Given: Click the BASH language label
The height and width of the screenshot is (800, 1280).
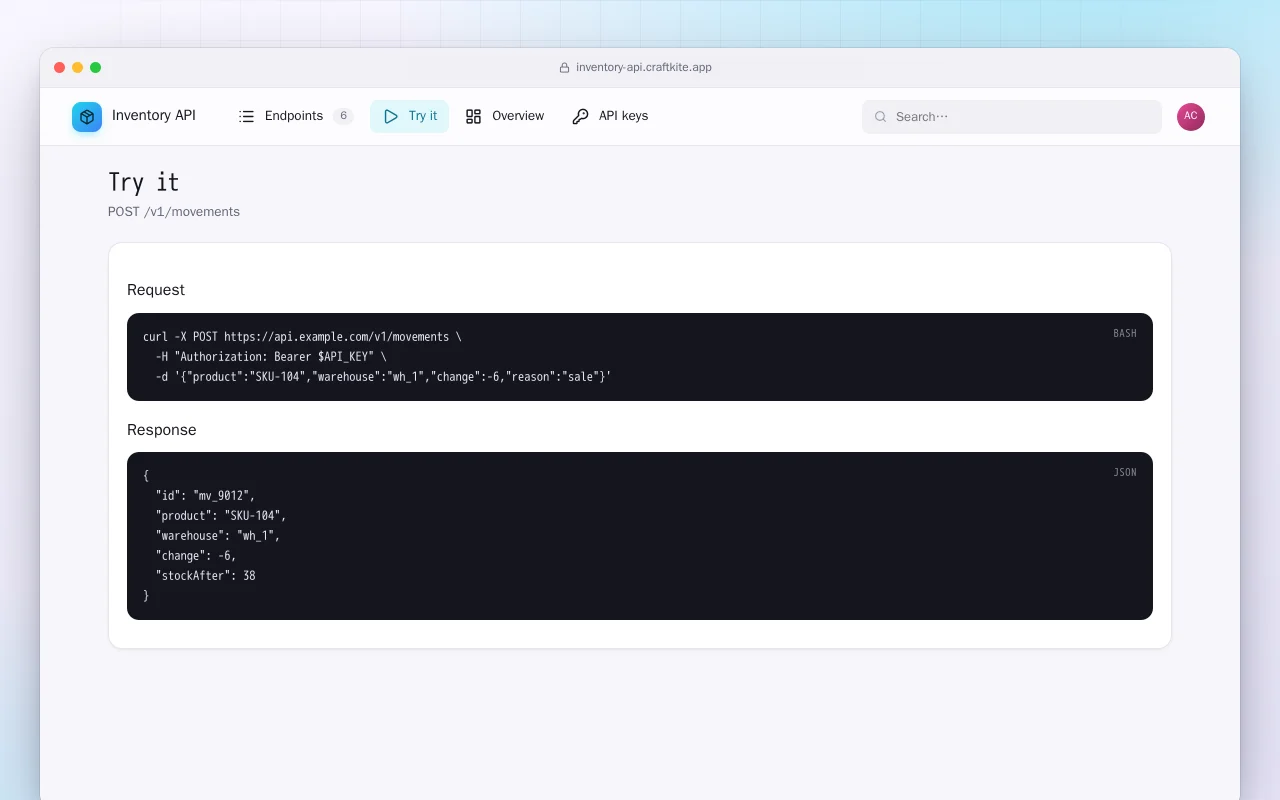Looking at the screenshot, I should coord(1125,334).
